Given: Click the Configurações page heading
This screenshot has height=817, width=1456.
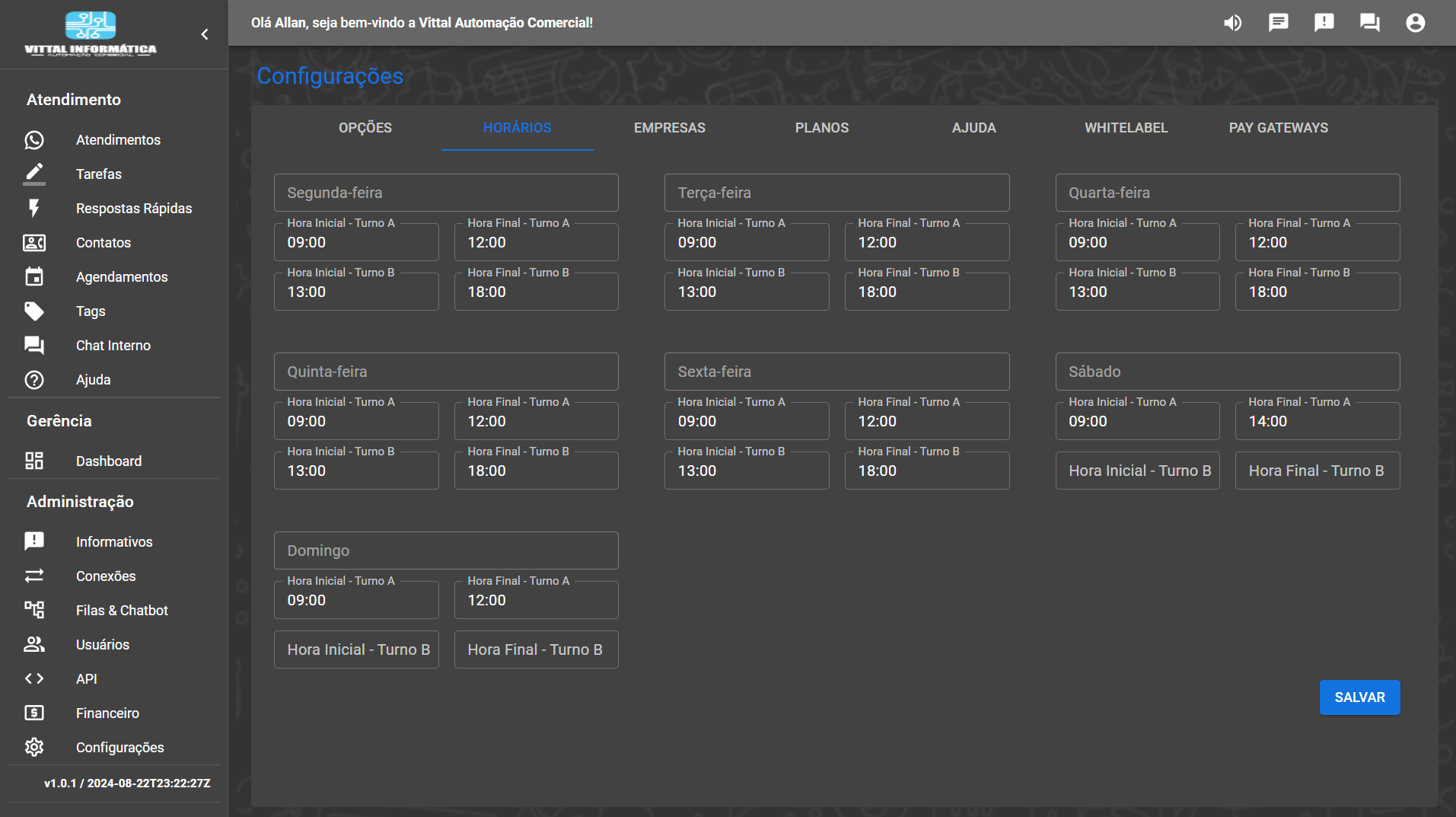Looking at the screenshot, I should [x=330, y=76].
